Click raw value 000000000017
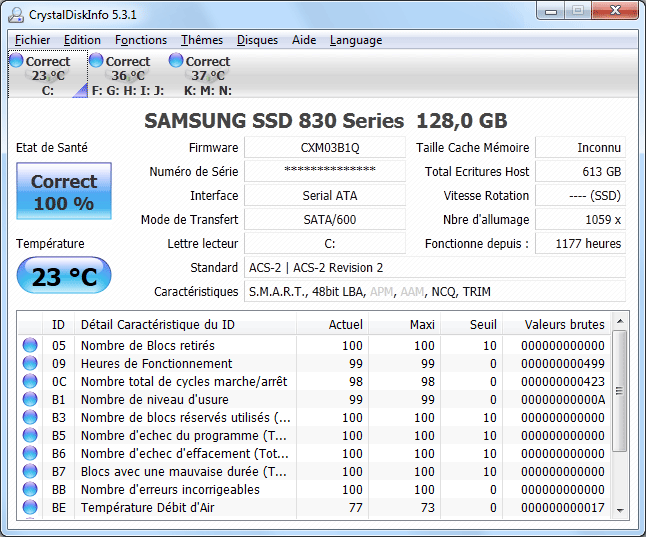 pyautogui.click(x=563, y=507)
